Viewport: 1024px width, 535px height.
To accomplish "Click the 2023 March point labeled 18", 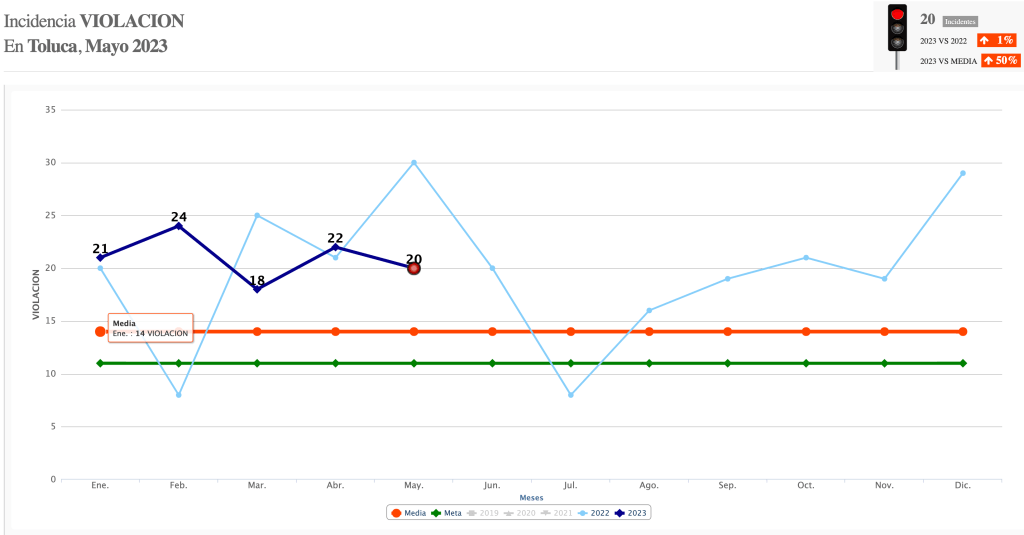I will click(x=257, y=289).
